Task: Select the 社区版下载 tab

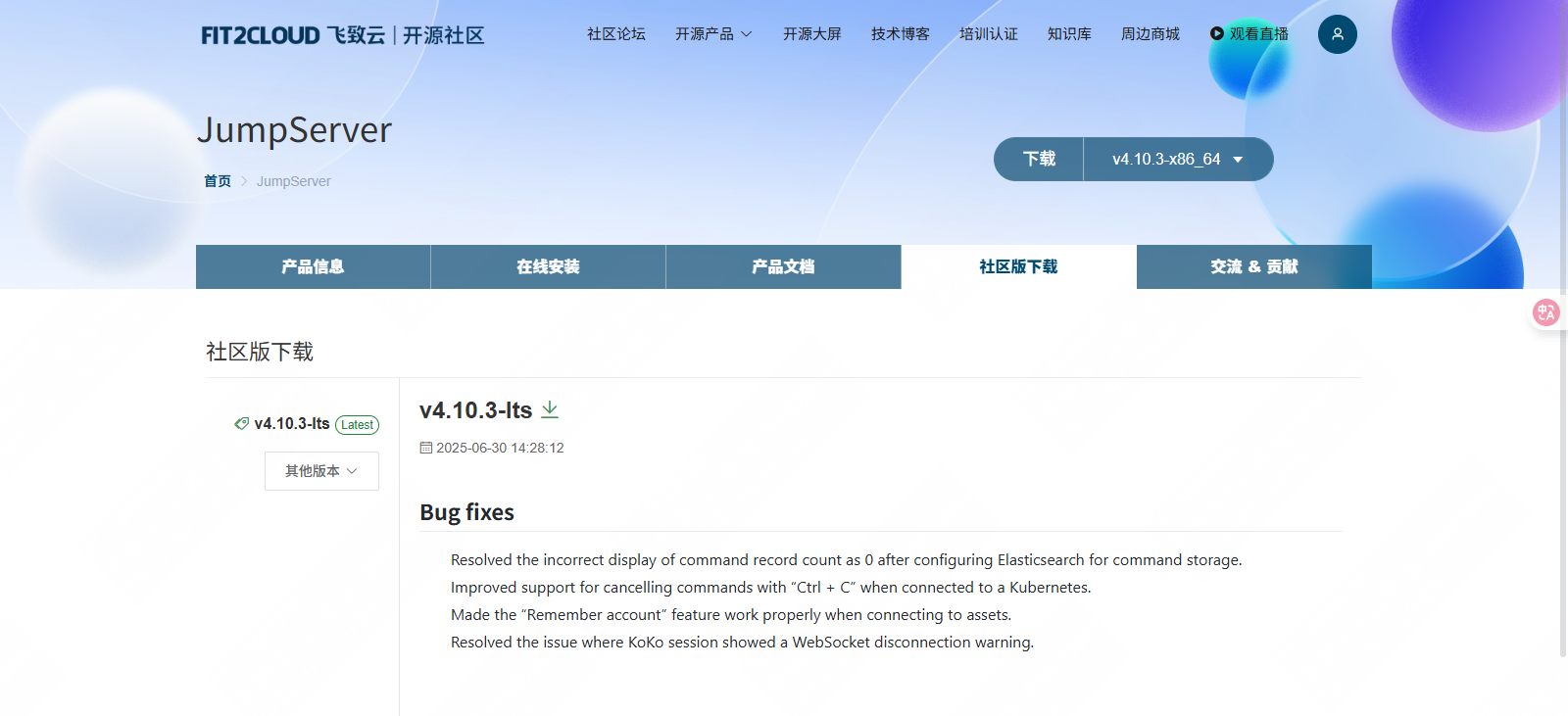Action: point(1018,266)
